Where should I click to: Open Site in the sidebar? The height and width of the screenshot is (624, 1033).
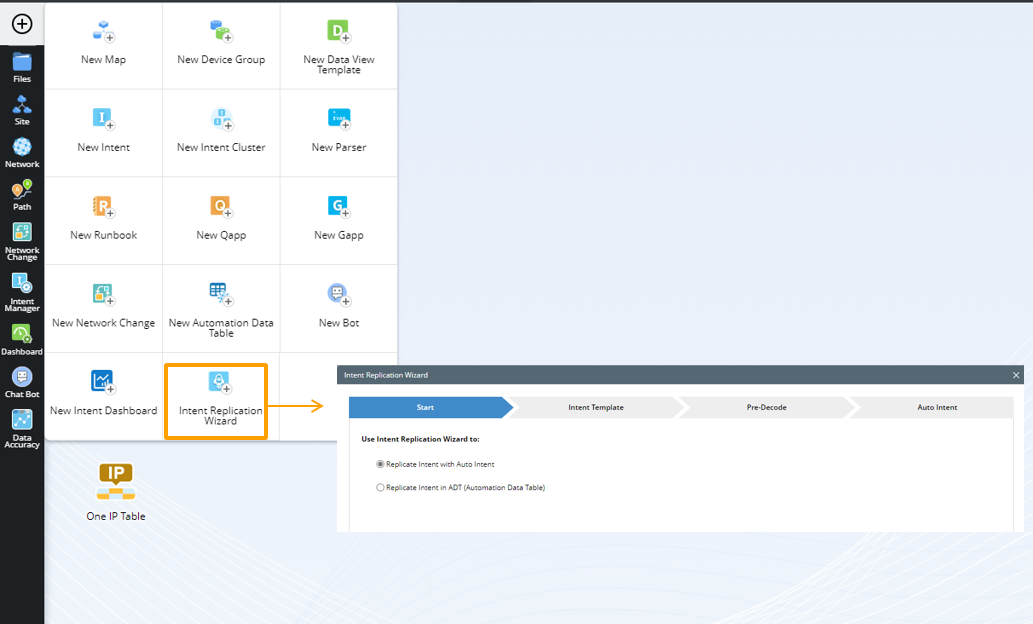[22, 110]
